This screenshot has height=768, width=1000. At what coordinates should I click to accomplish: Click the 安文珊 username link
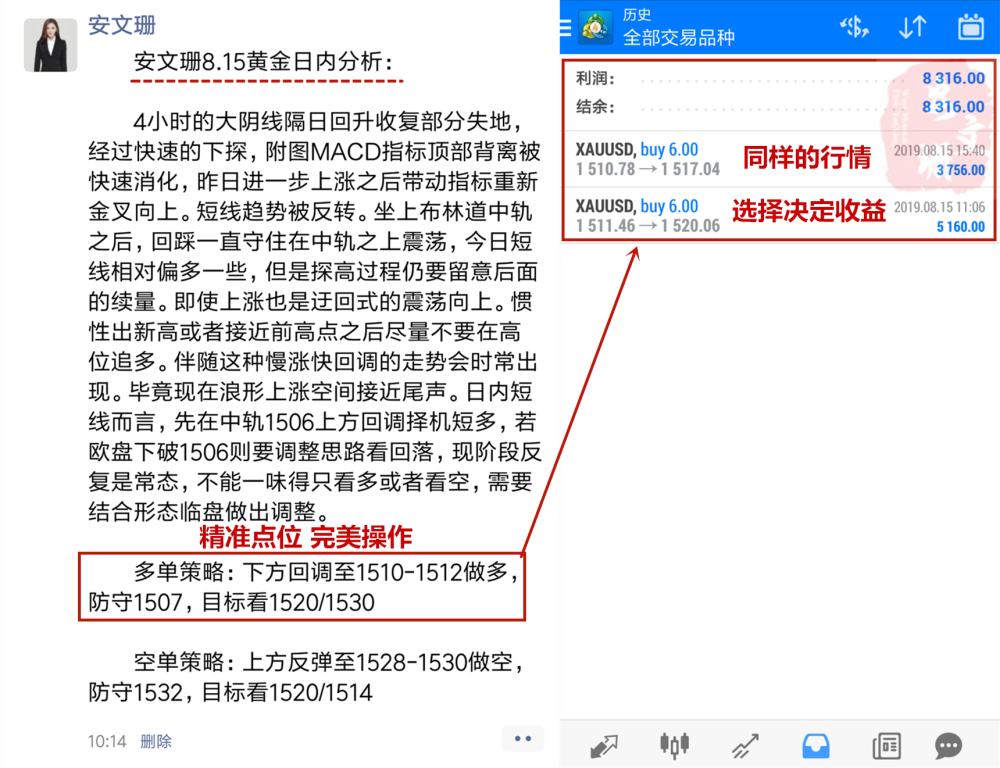pos(121,25)
